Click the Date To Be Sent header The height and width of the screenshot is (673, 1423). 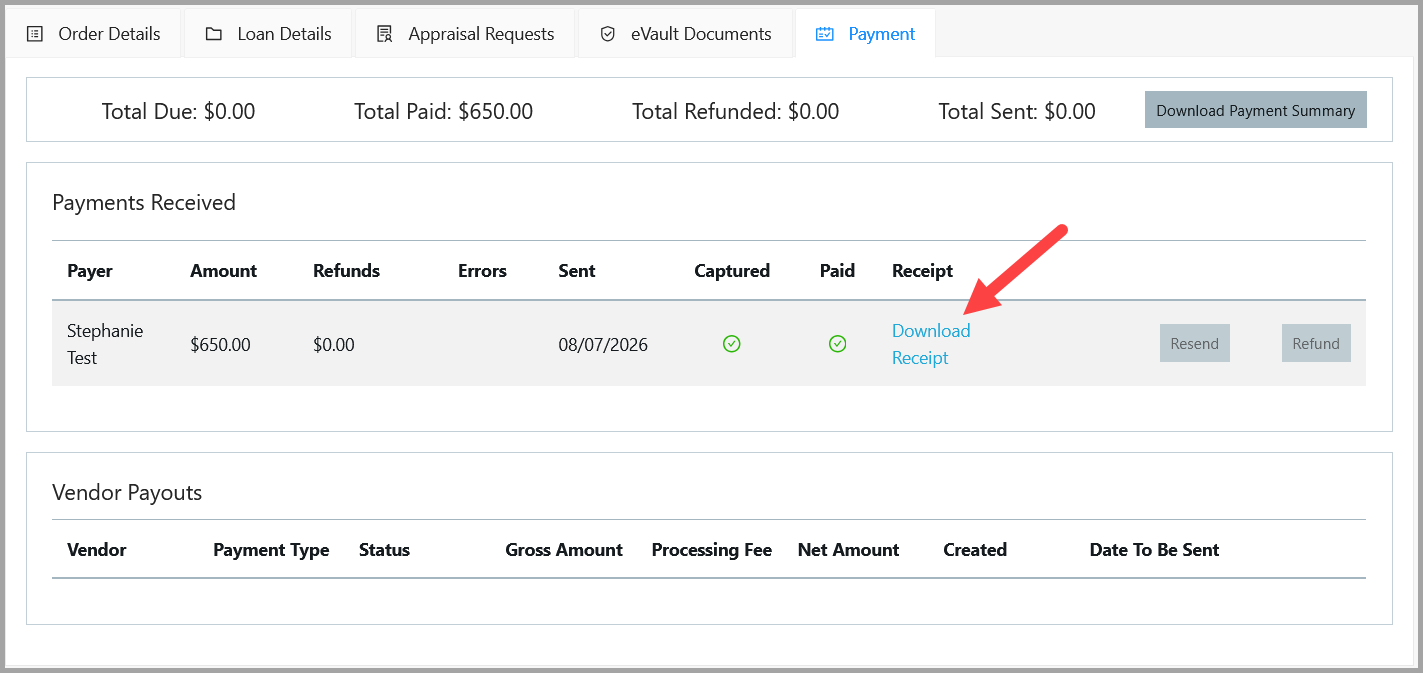(x=1154, y=550)
